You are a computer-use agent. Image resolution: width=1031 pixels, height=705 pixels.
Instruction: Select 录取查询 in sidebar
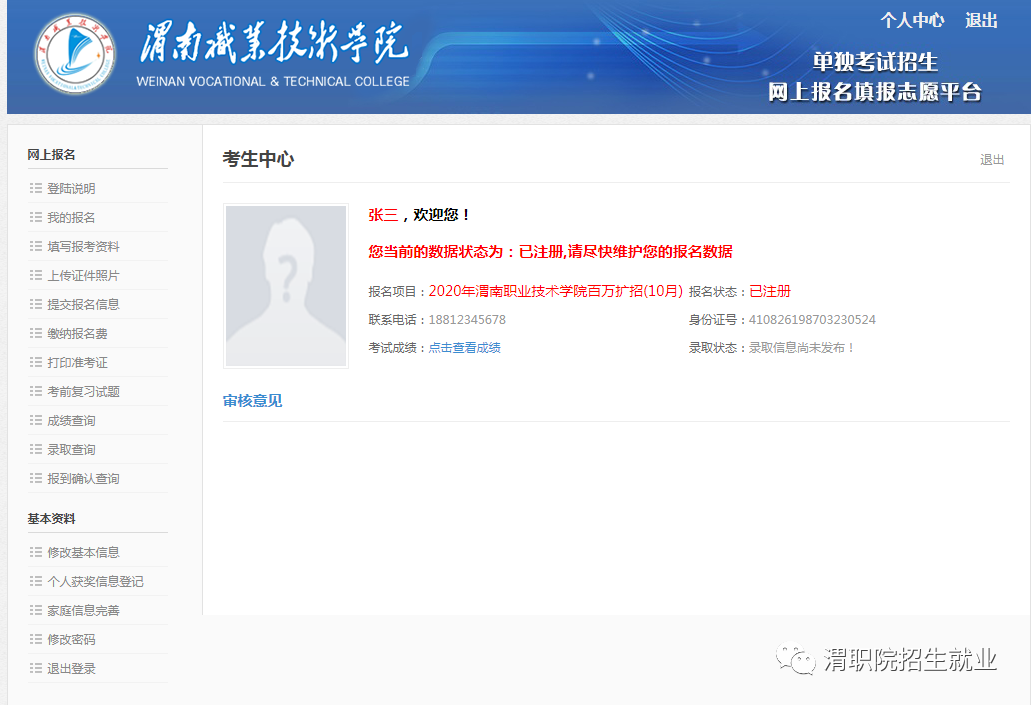tap(71, 449)
